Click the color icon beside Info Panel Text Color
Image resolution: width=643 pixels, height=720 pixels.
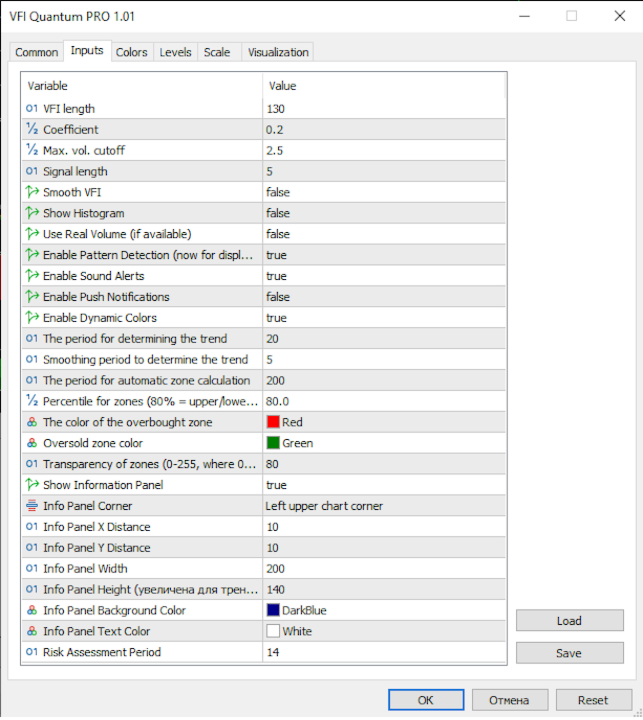[32, 631]
